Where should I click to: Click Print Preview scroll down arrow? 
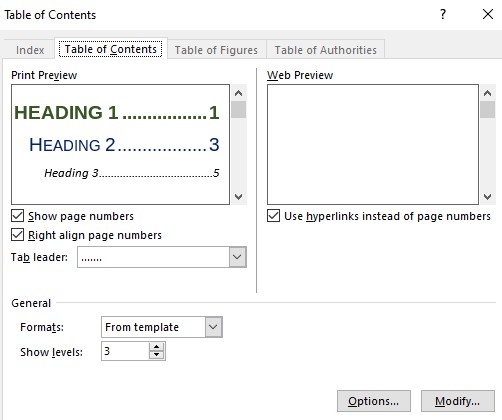[x=238, y=197]
